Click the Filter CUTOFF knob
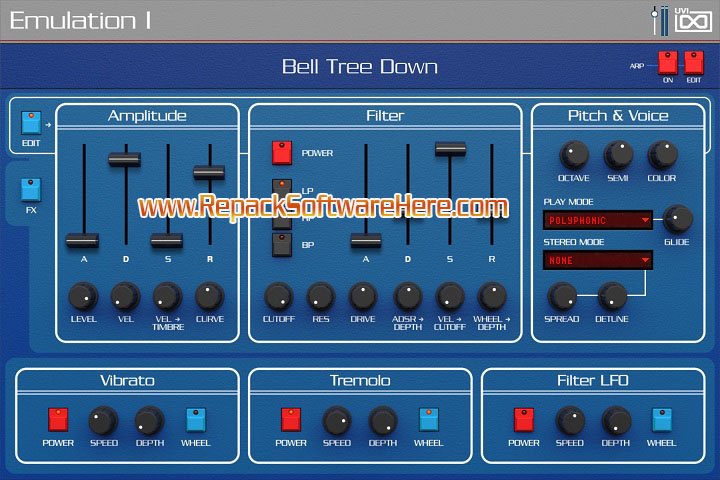Image resolution: width=720 pixels, height=480 pixels. [279, 296]
